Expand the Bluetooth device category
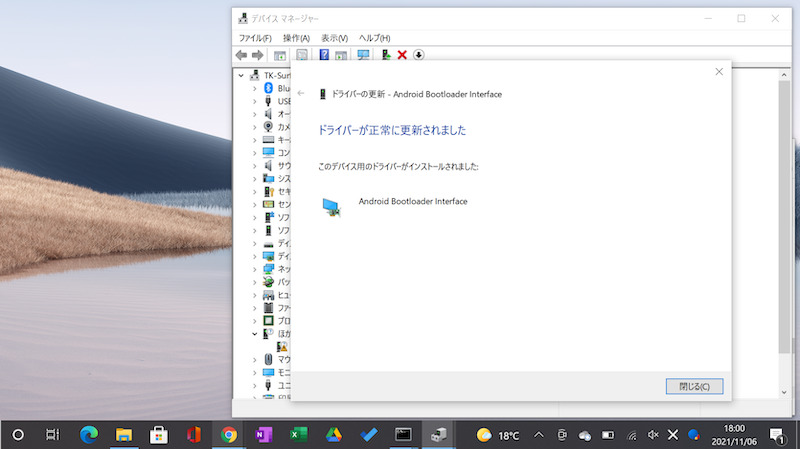This screenshot has width=800, height=449. 255,88
